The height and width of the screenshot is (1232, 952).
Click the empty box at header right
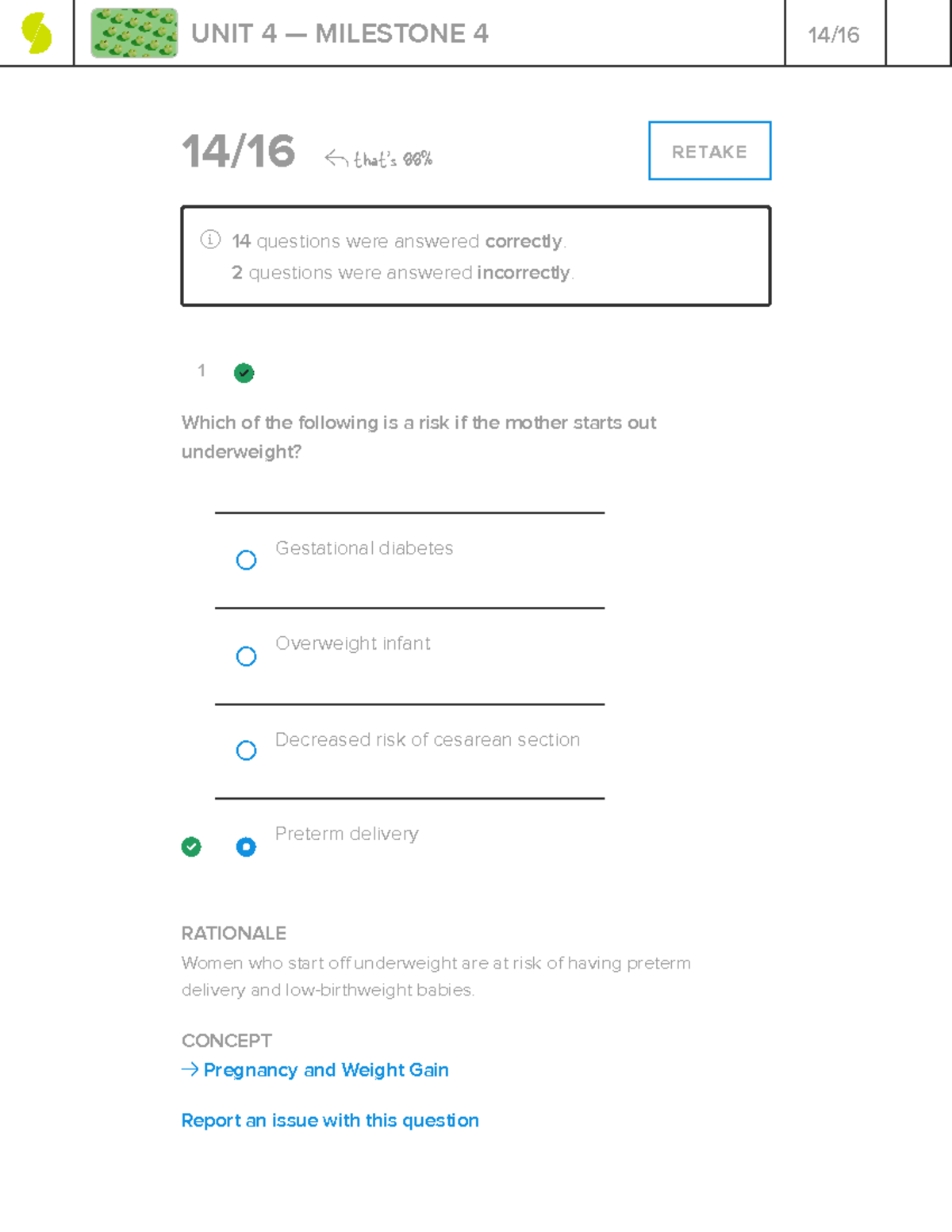[918, 33]
